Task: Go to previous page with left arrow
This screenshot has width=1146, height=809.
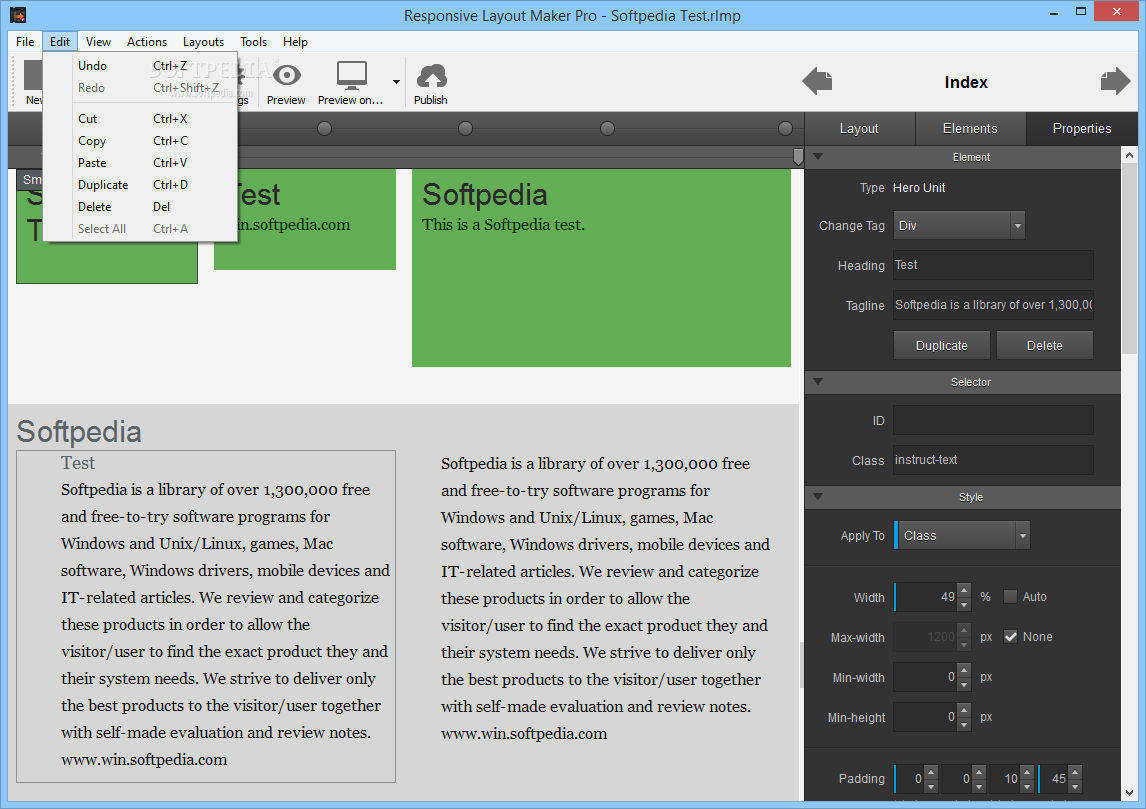Action: [x=817, y=80]
